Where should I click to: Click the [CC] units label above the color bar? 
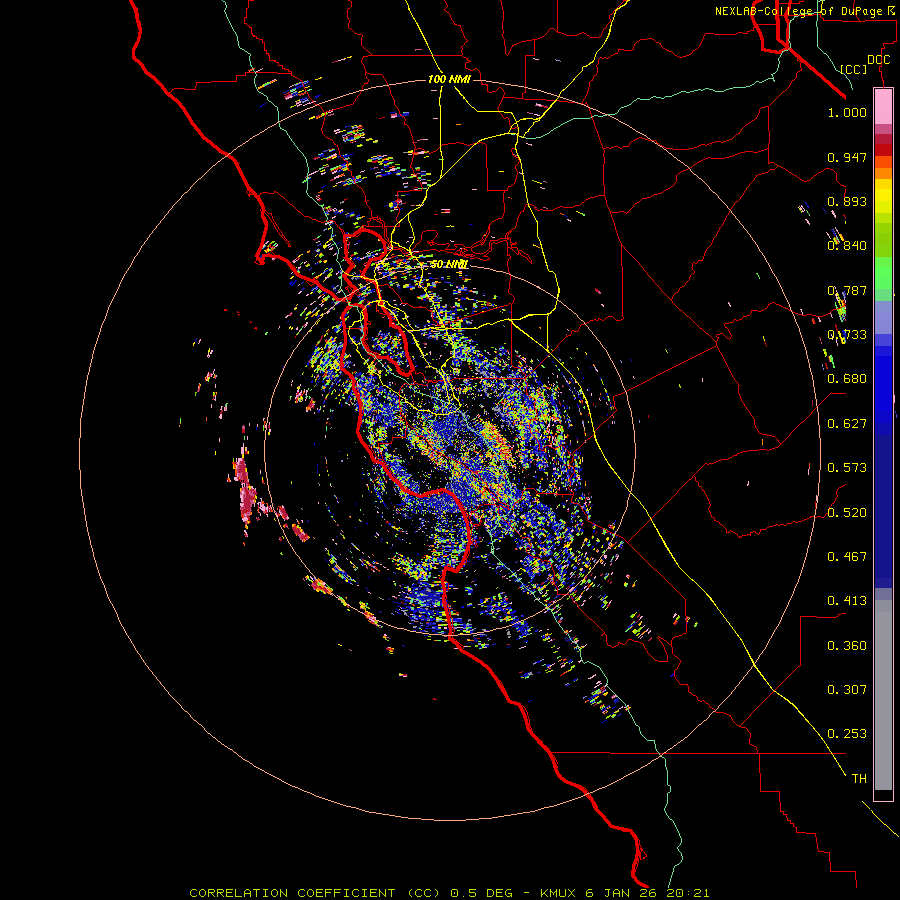854,69
